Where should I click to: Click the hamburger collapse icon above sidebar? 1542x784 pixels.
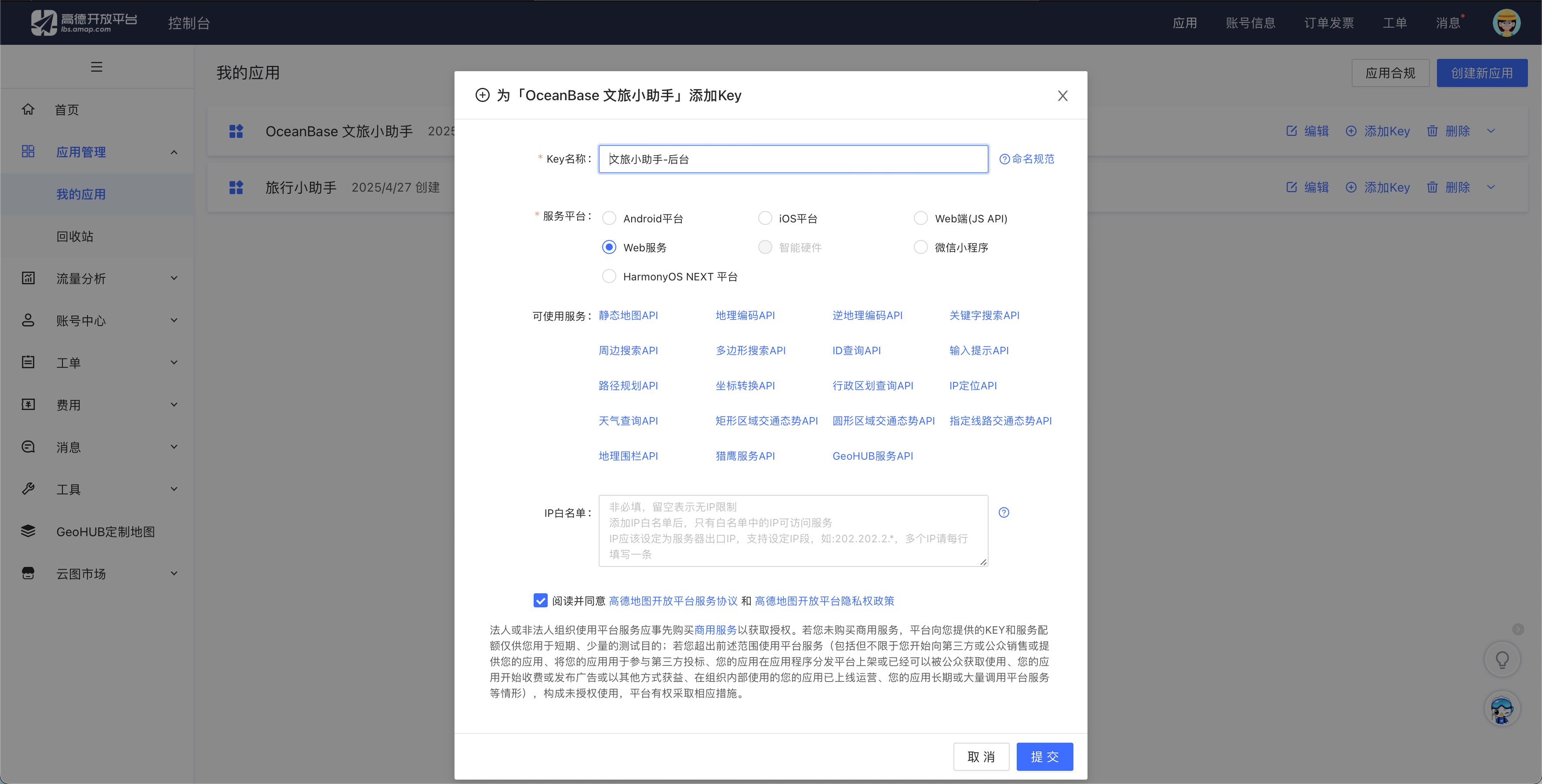(x=96, y=66)
